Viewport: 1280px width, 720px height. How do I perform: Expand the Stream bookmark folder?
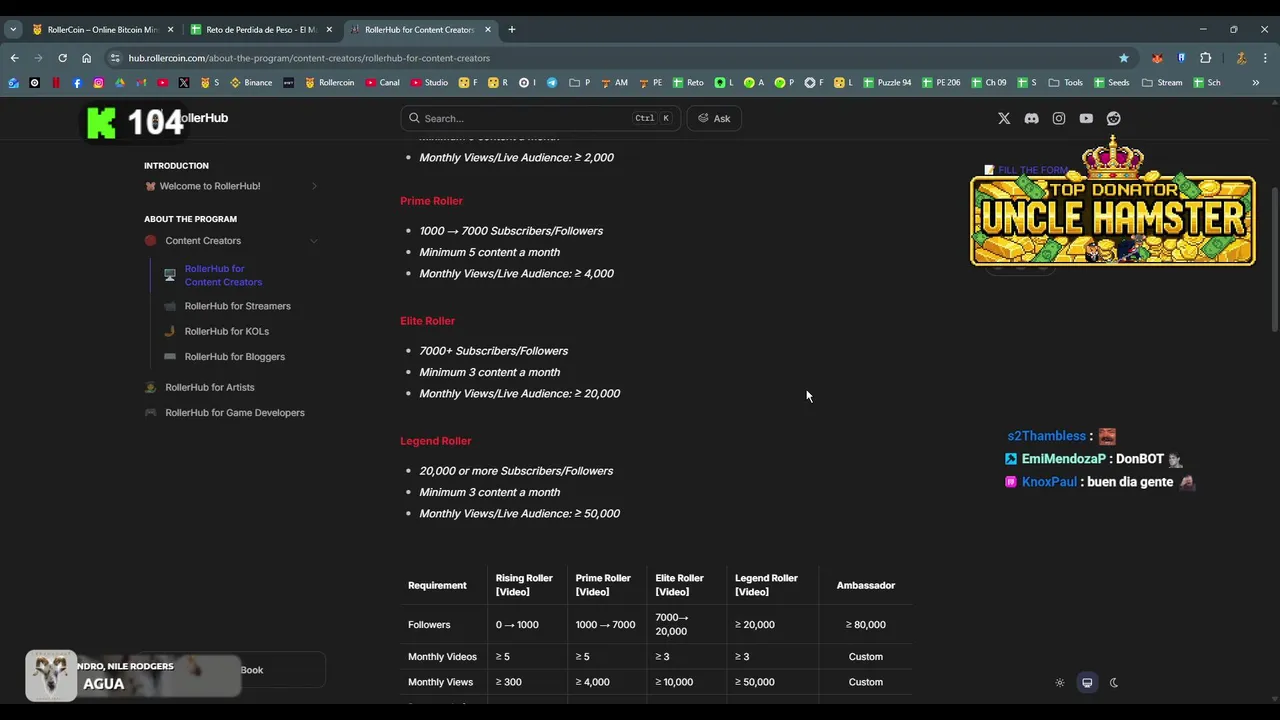click(1162, 83)
